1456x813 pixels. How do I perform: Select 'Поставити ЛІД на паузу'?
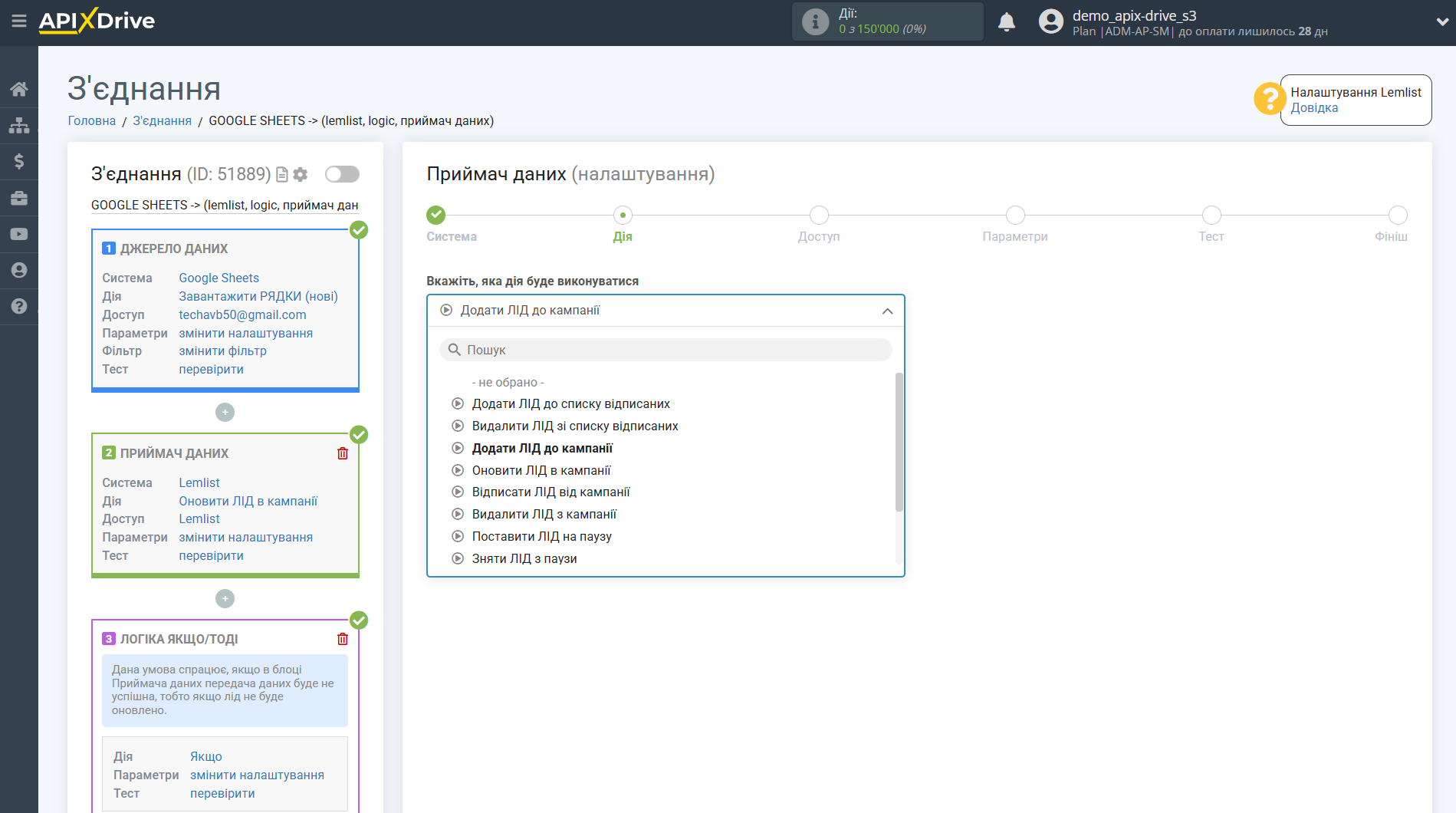click(x=541, y=536)
